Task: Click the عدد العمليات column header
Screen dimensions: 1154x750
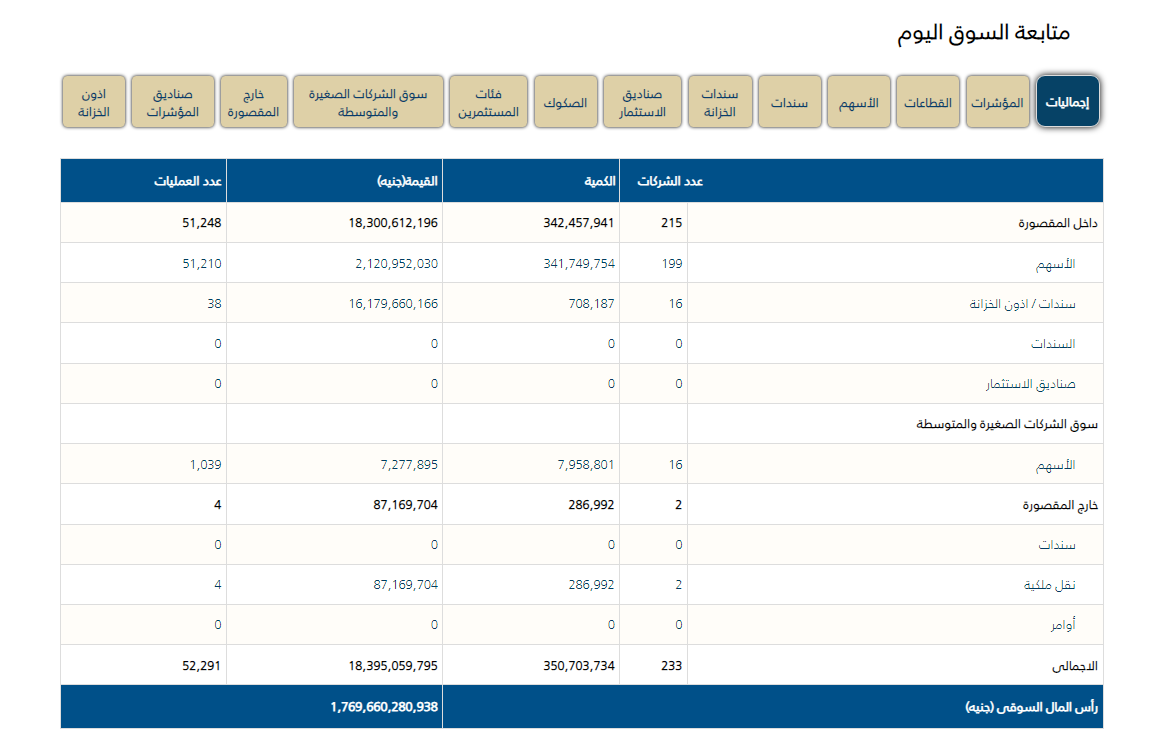Action: [187, 182]
